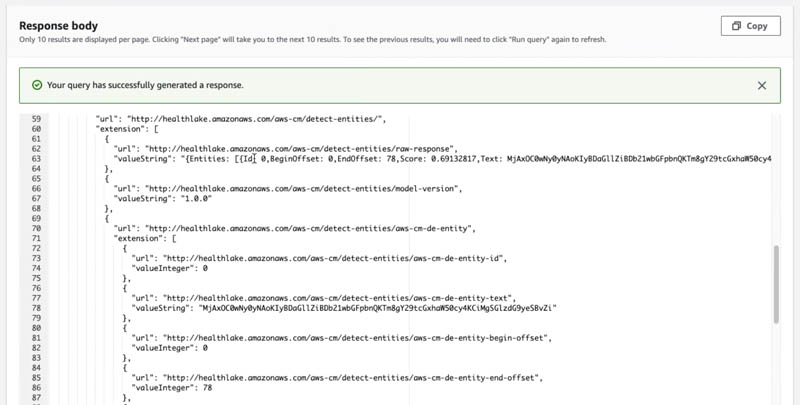Click the query successfully generated message

point(145,85)
